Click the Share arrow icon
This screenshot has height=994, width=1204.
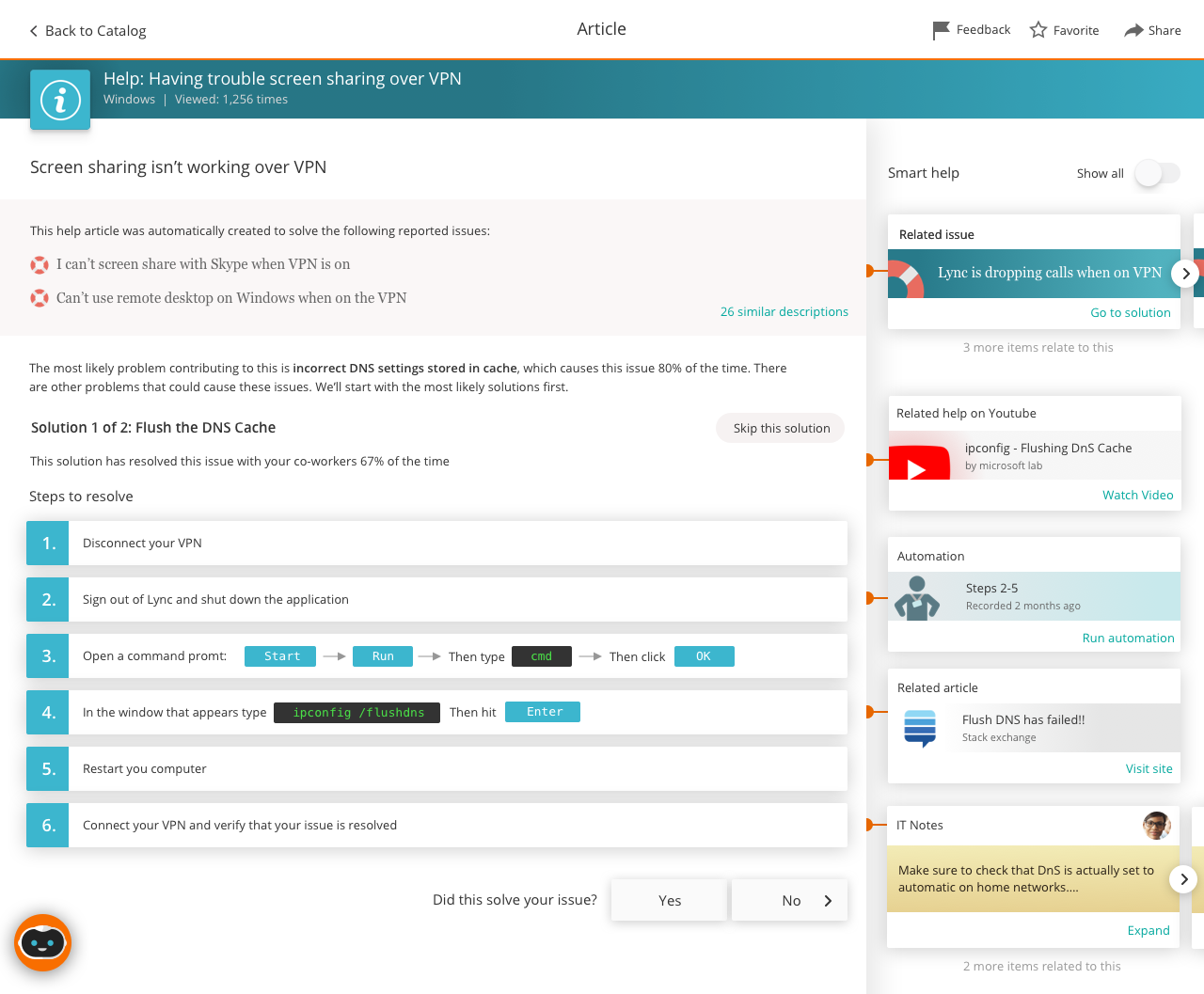[1133, 30]
